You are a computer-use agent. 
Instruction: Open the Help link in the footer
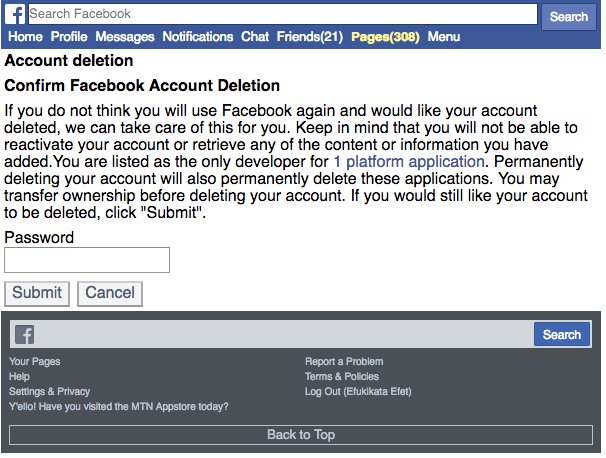tap(19, 376)
